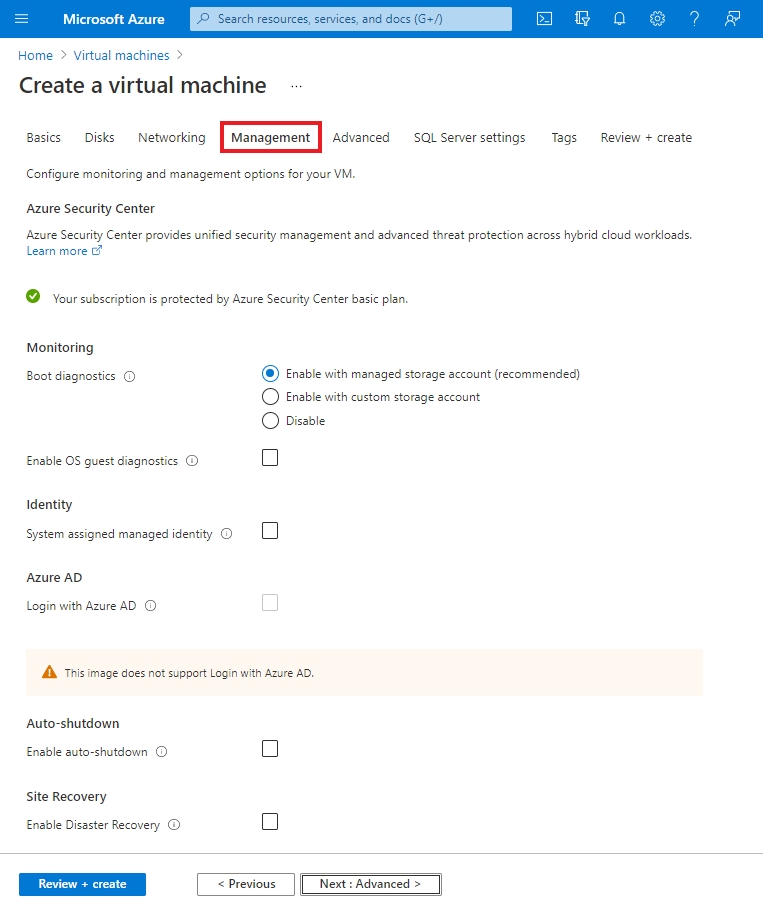Click info icon next to Enable auto-shutdown
Image resolution: width=763 pixels, height=911 pixels.
(162, 752)
